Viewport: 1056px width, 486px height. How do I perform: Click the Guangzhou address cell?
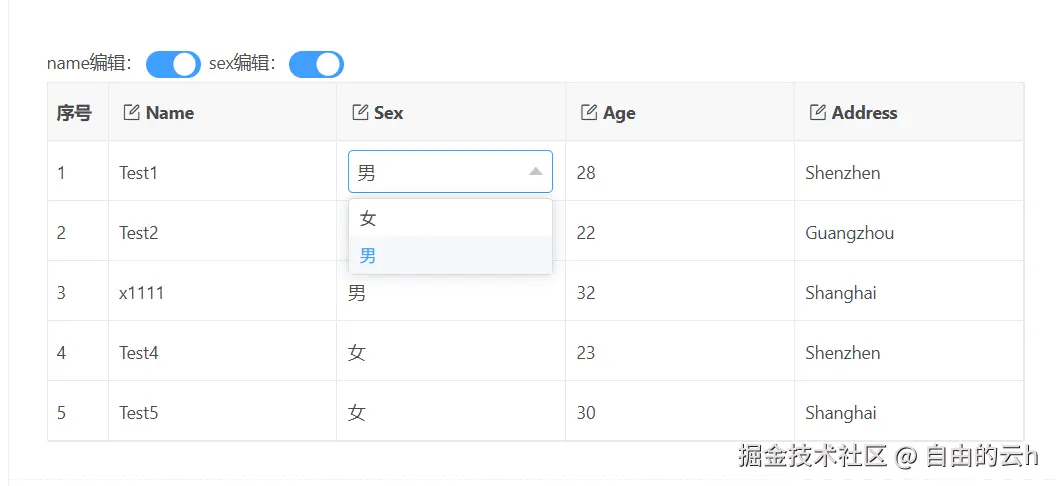click(x=909, y=231)
